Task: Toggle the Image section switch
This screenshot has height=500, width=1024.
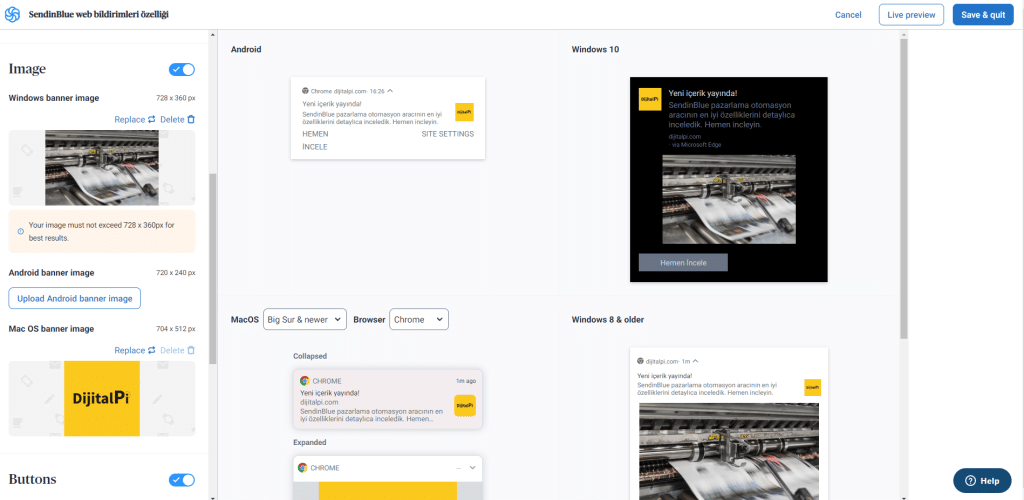Action: (182, 69)
